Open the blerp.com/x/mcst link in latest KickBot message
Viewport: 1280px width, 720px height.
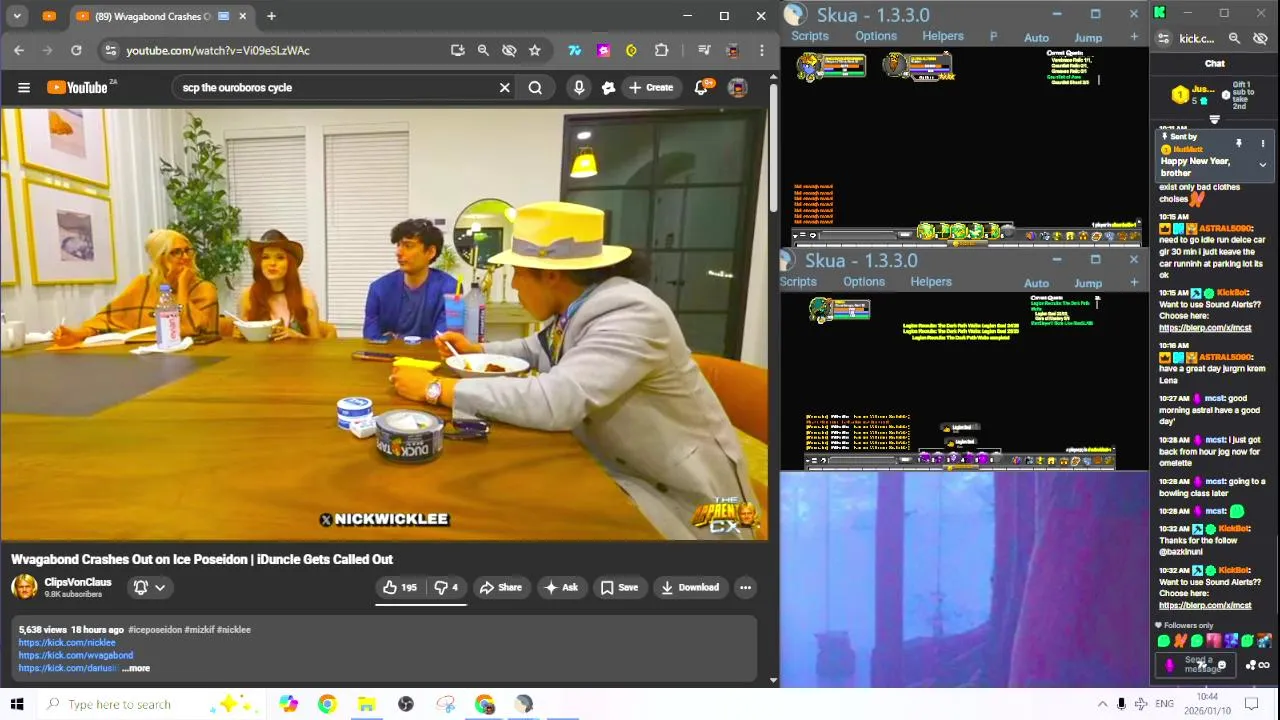1205,605
